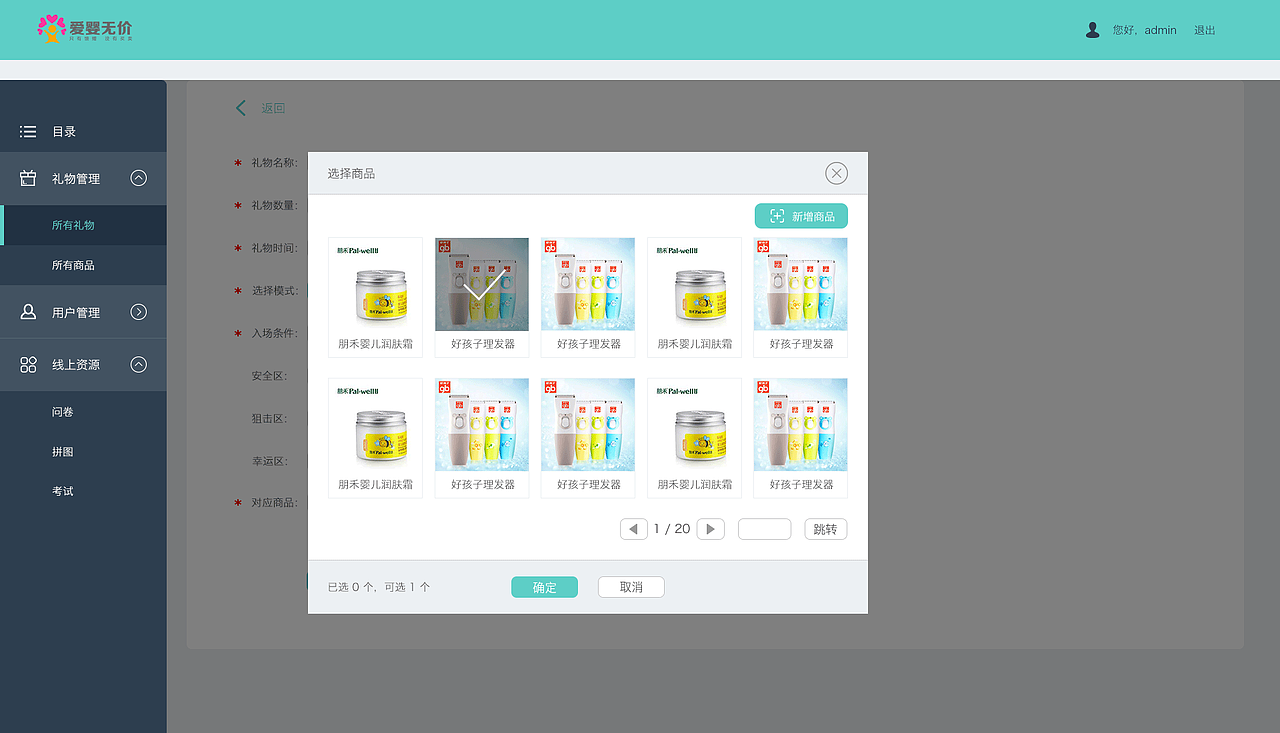Click the 跳转 jump button
This screenshot has height=733, width=1280.
click(x=825, y=528)
